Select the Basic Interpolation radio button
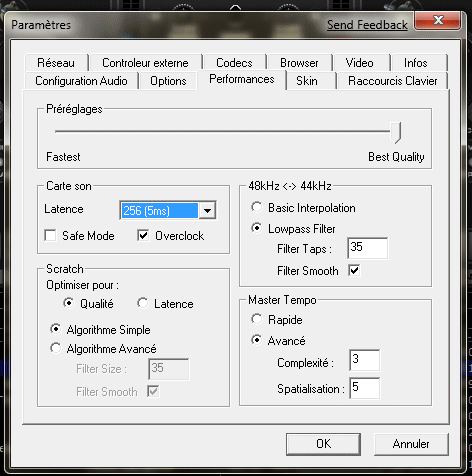Viewport: 472px width, 476px height. (x=256, y=207)
